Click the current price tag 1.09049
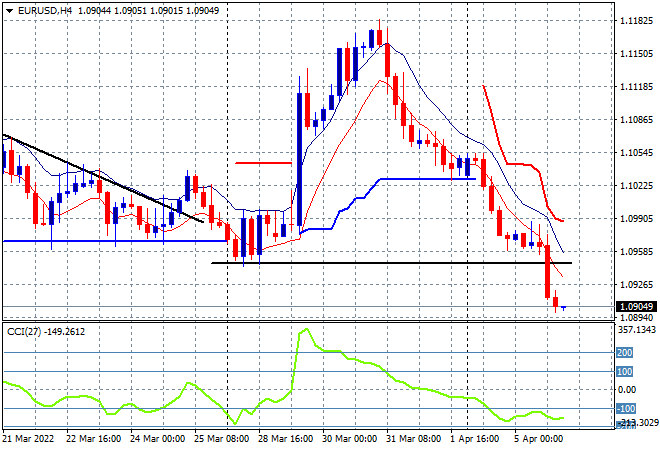 pos(636,306)
